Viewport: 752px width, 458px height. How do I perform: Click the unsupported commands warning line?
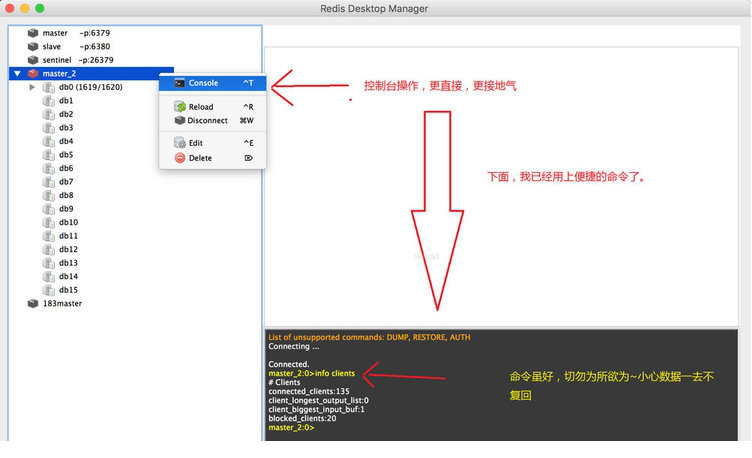[x=369, y=338]
